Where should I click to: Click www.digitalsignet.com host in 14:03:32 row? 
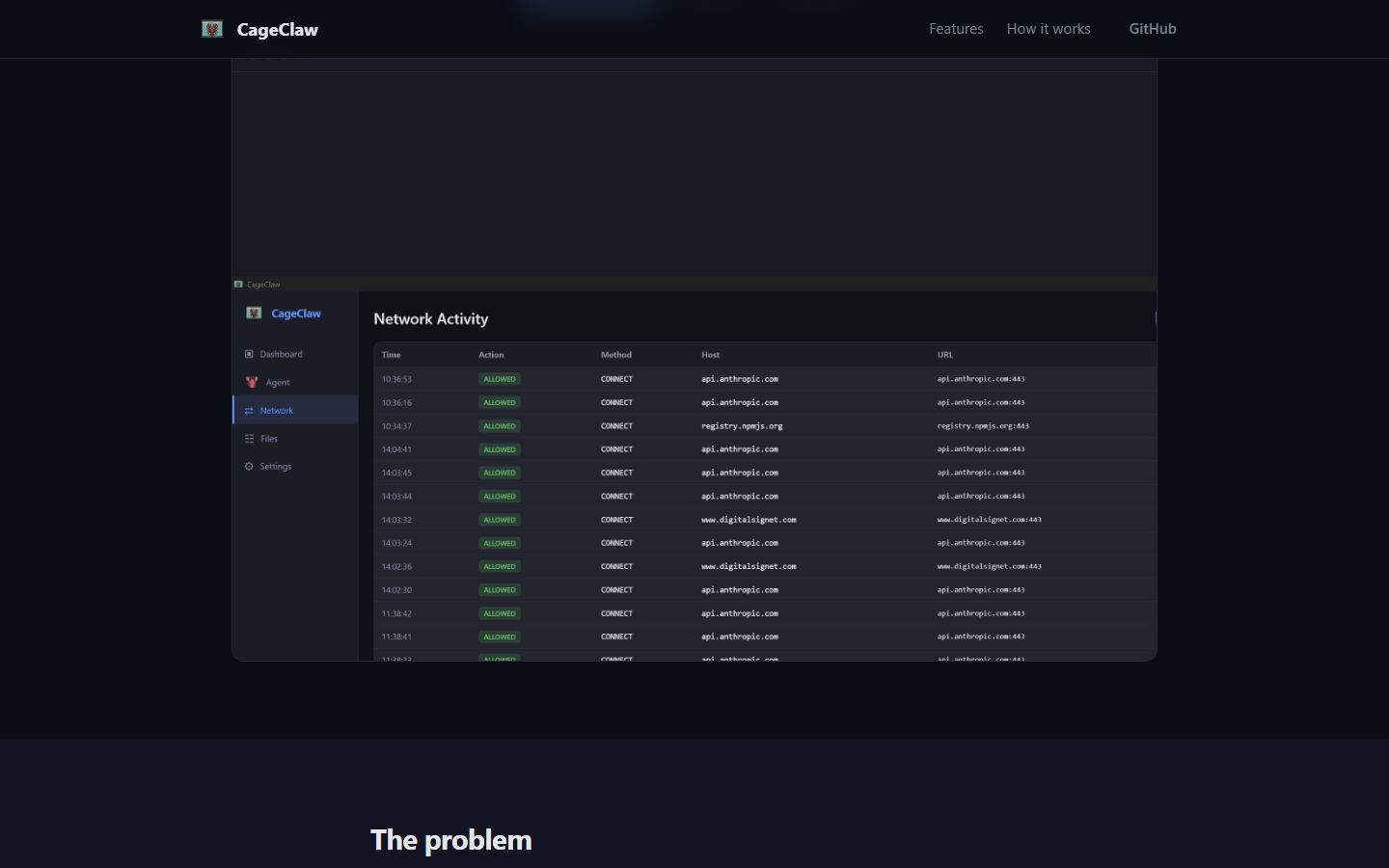[x=749, y=520]
